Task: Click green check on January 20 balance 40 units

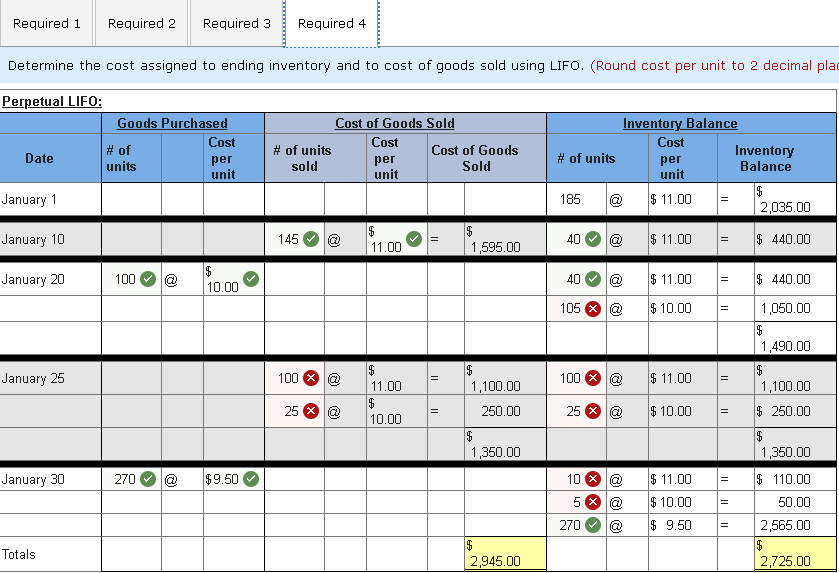Action: click(x=593, y=279)
